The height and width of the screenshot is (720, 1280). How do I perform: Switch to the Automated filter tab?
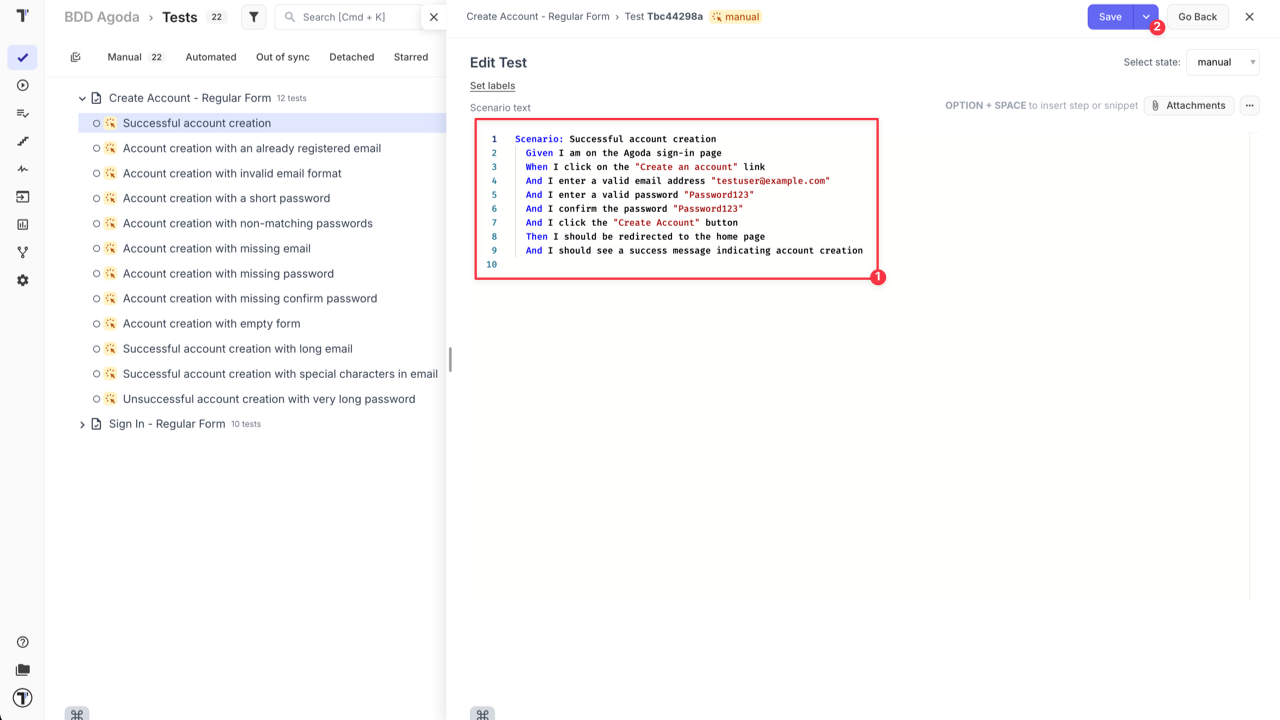click(210, 57)
